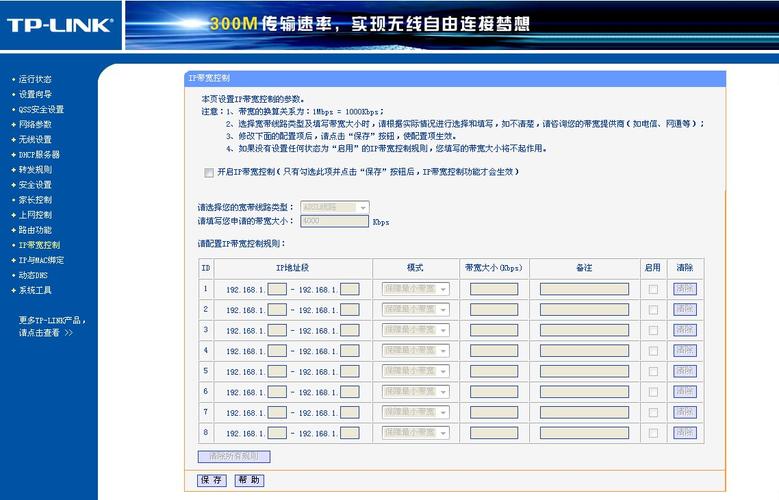Click the 带宽大小(Kbps) column header
779x500 pixels.
(x=494, y=268)
